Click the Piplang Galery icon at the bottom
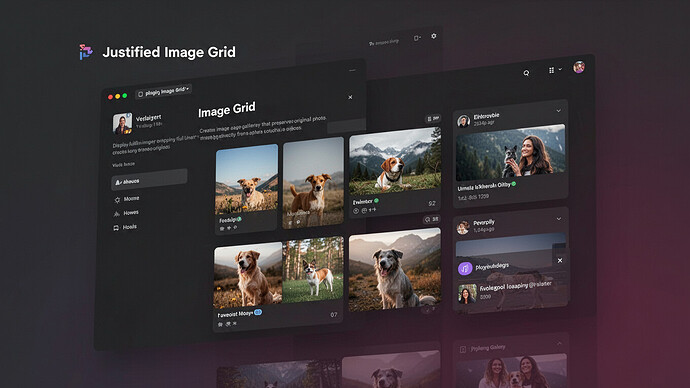Image resolution: width=690 pixels, height=388 pixels. [462, 349]
